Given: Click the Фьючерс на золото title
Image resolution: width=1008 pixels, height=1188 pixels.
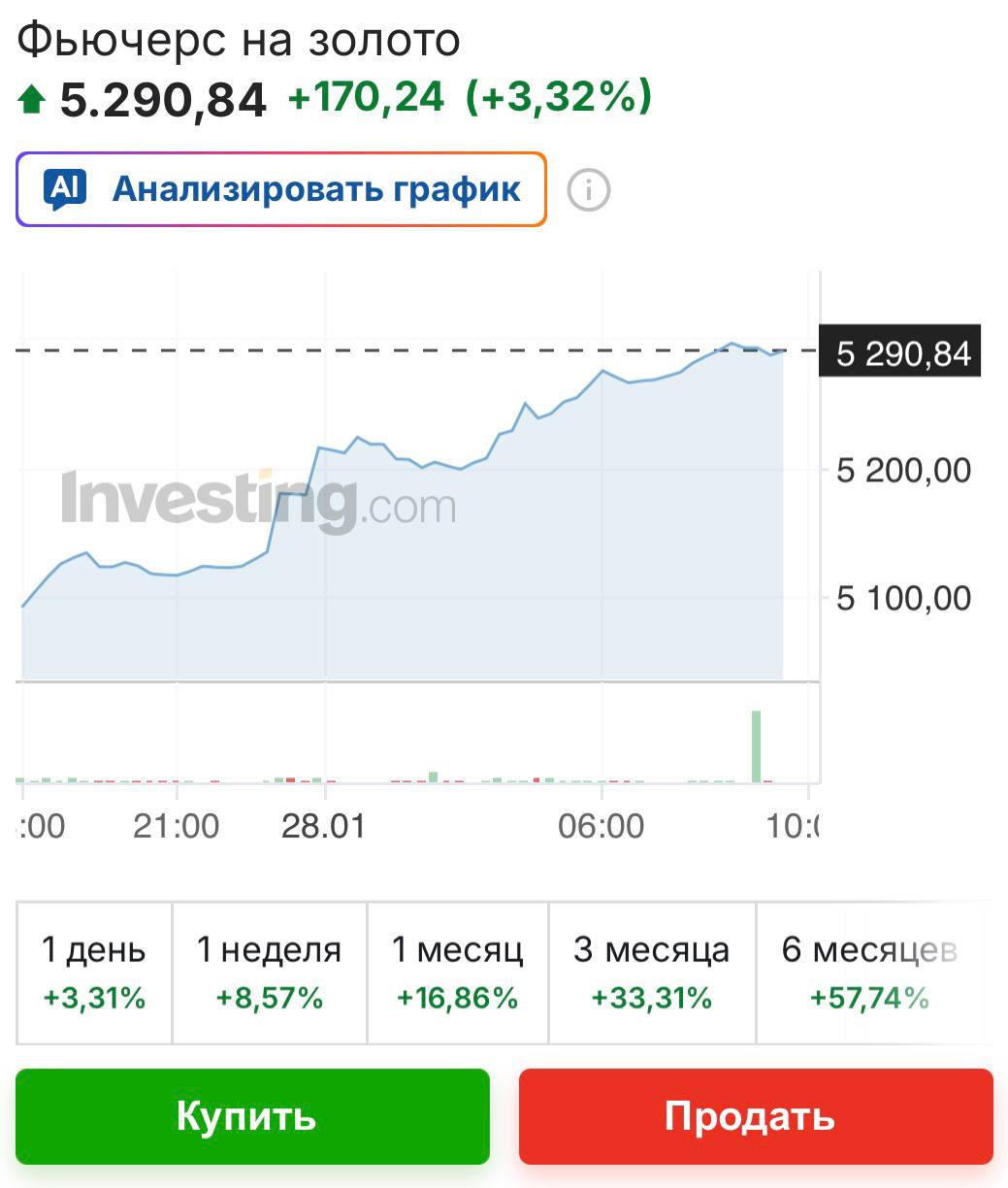Looking at the screenshot, I should (239, 41).
